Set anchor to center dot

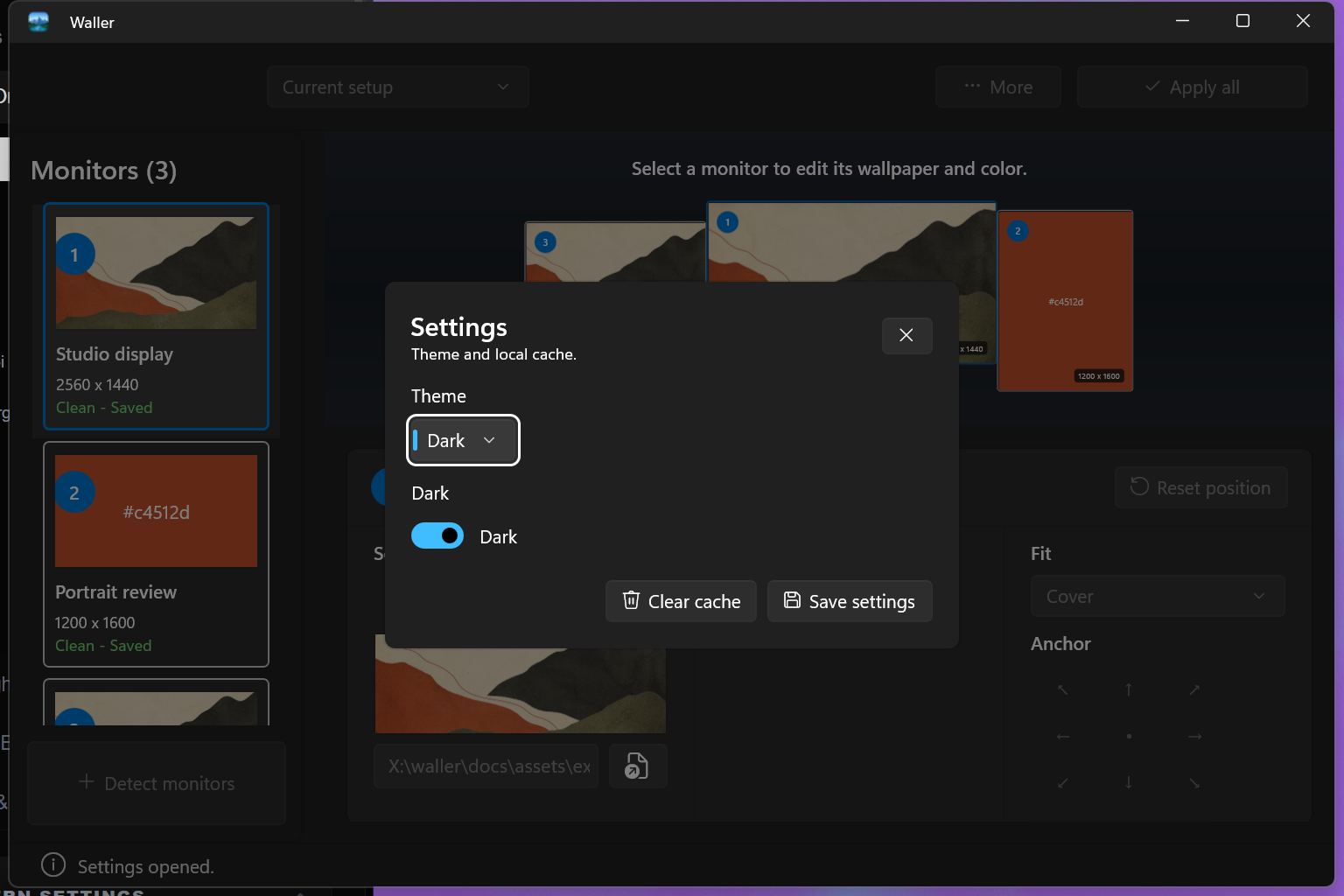1129,737
